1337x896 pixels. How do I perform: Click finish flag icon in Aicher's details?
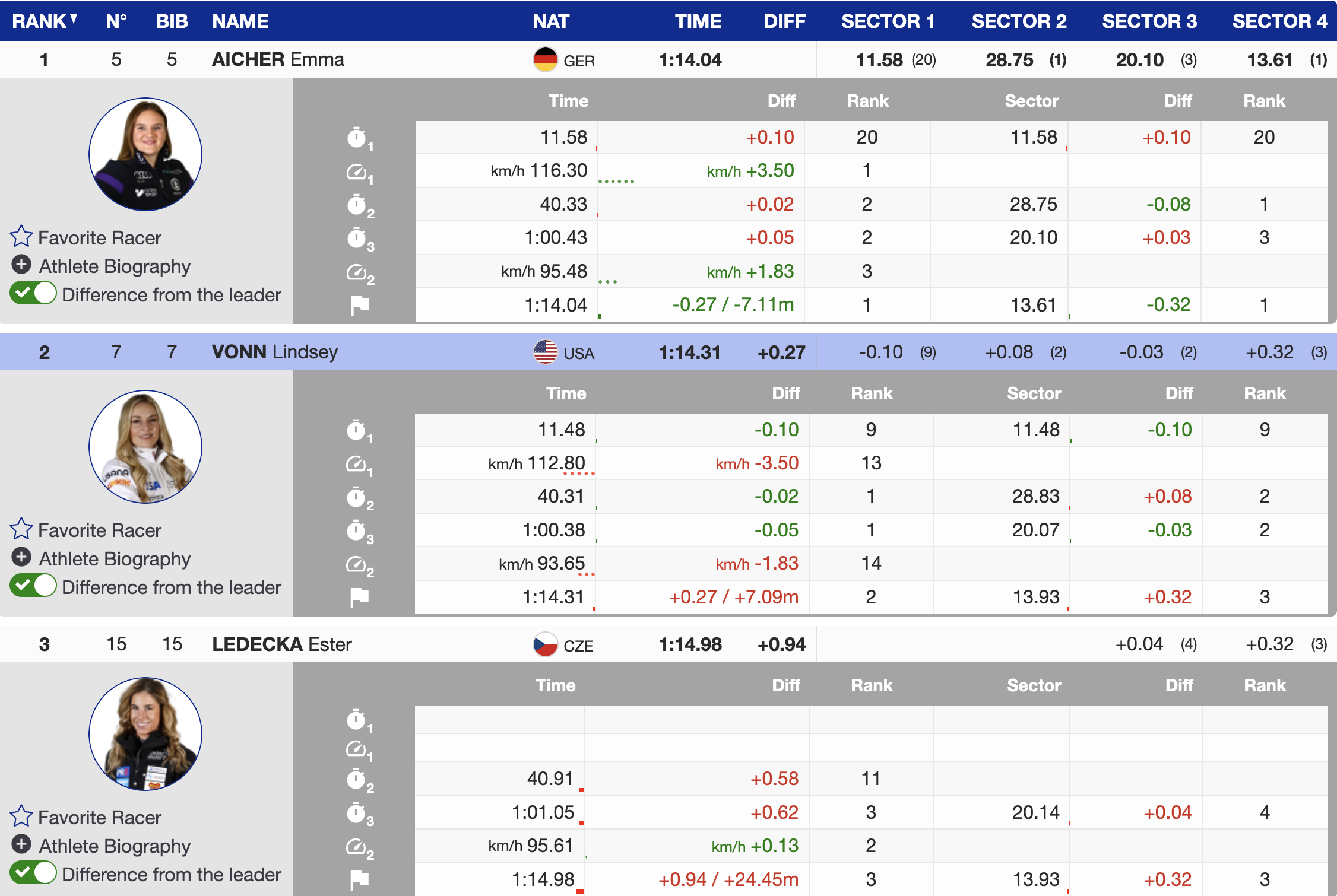click(x=359, y=305)
